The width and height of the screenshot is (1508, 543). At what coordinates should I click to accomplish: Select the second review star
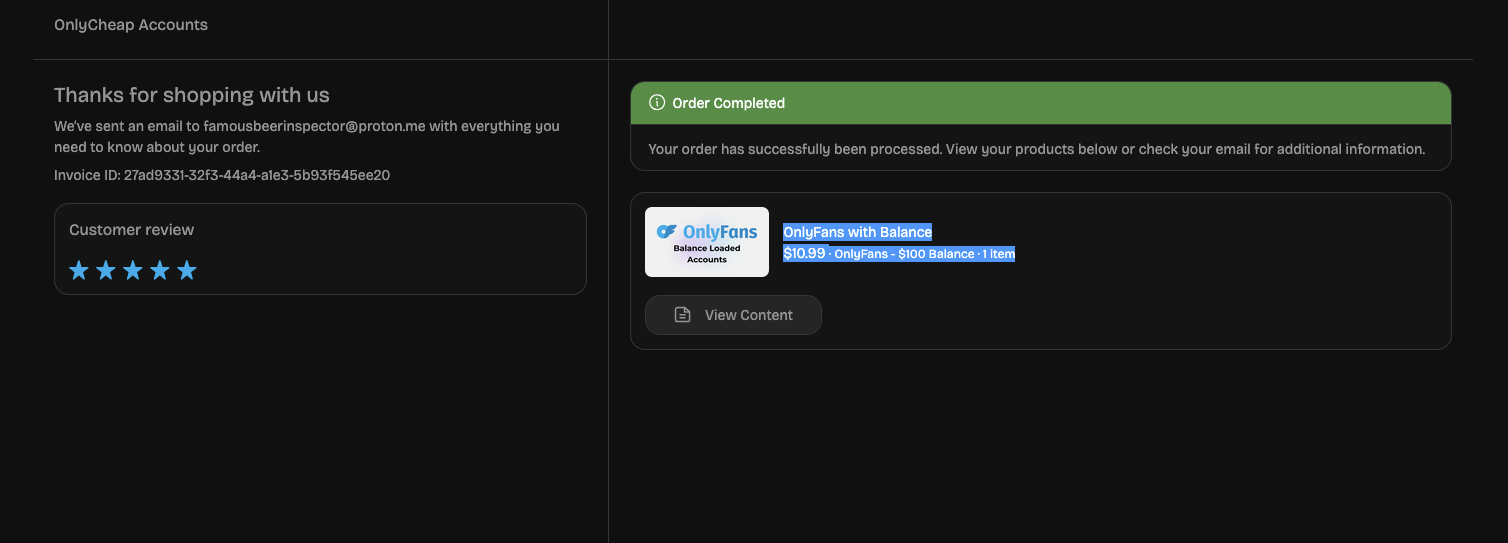106,270
